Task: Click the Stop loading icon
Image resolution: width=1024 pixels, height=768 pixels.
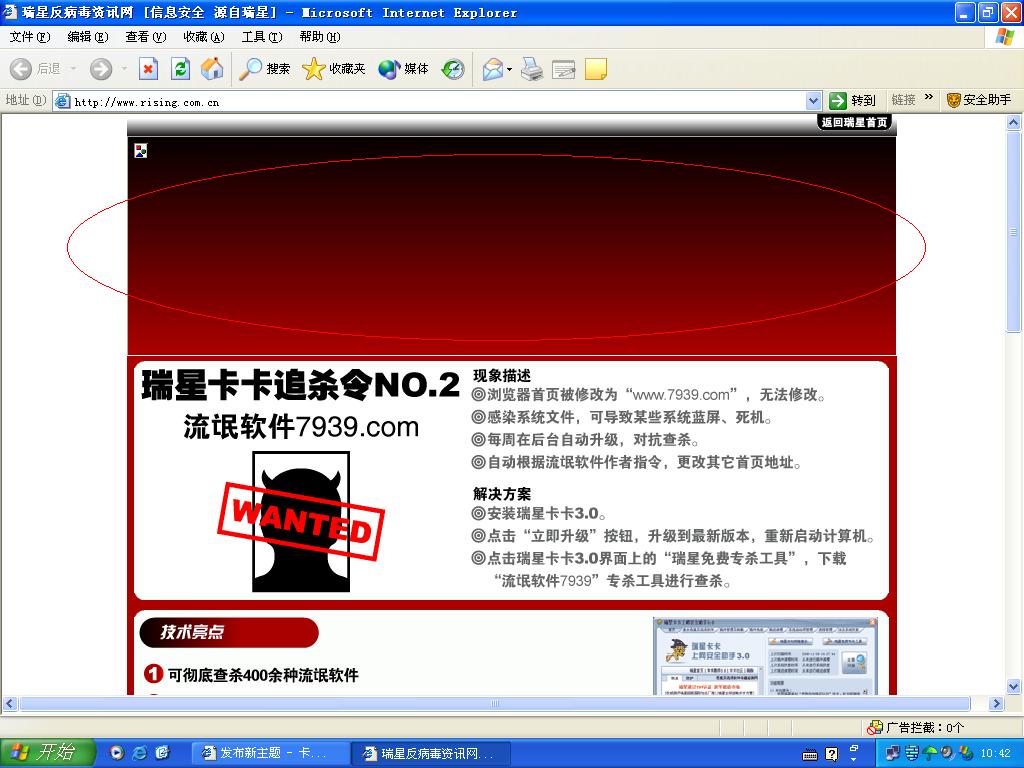Action: tap(149, 69)
